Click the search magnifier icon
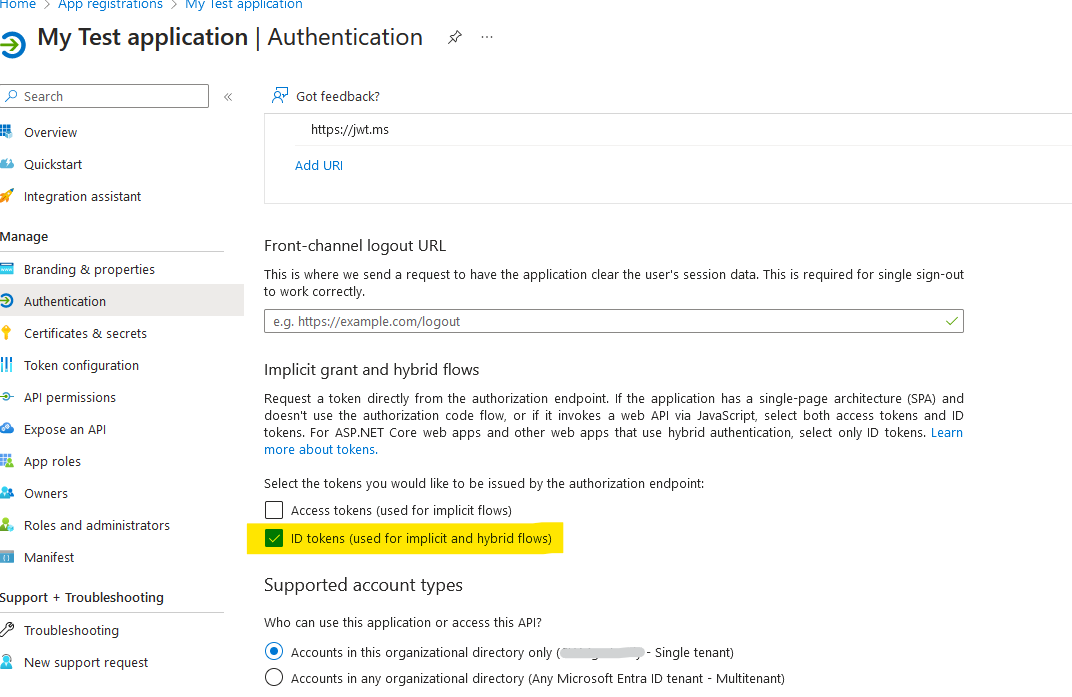The image size is (1072, 697). tap(11, 96)
